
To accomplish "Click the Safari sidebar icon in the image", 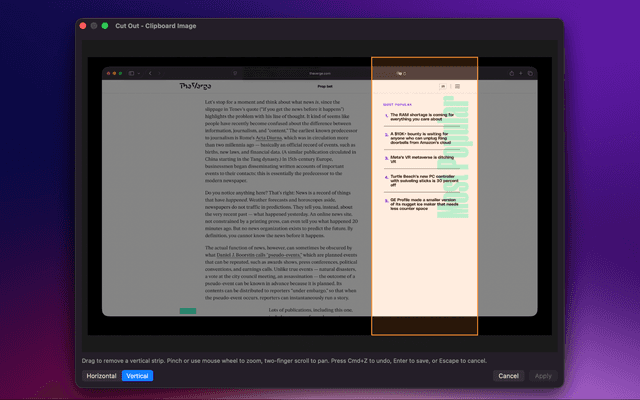I will point(130,73).
